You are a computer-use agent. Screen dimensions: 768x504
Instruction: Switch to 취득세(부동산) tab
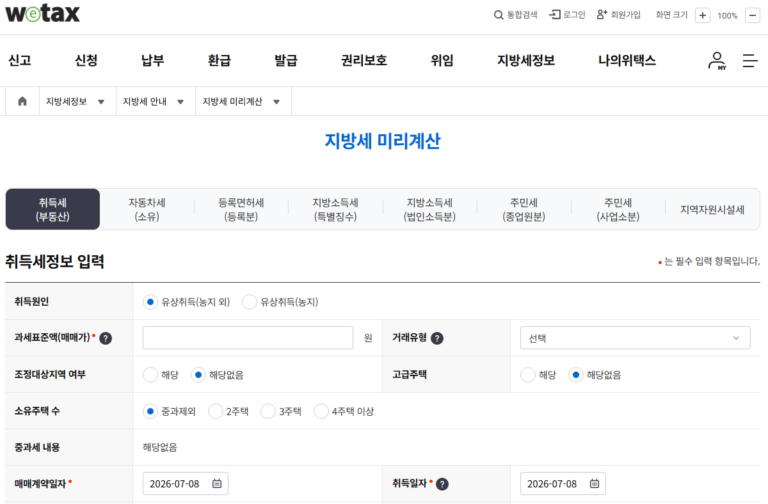[x=52, y=209]
